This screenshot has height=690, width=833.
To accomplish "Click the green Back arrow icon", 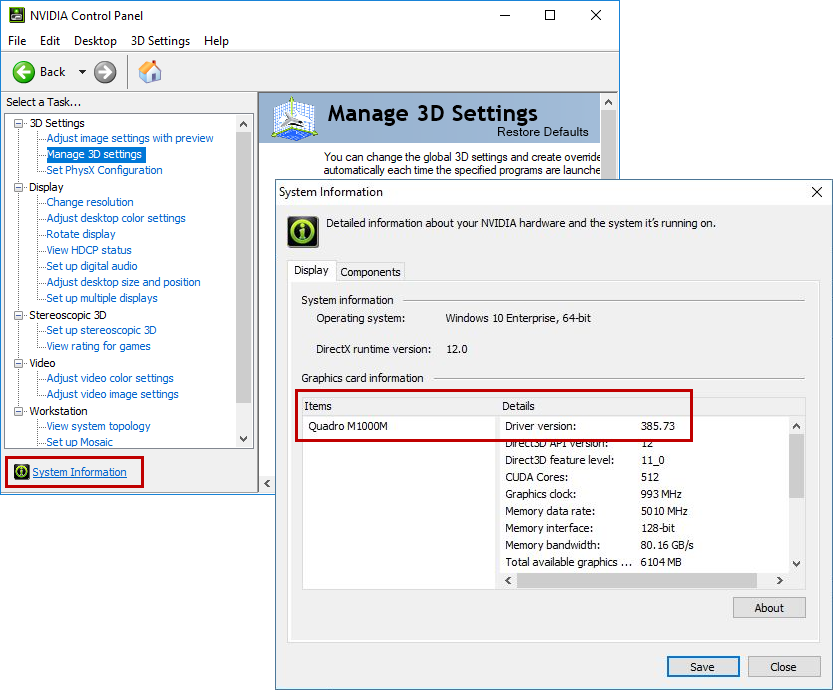I will (24, 72).
